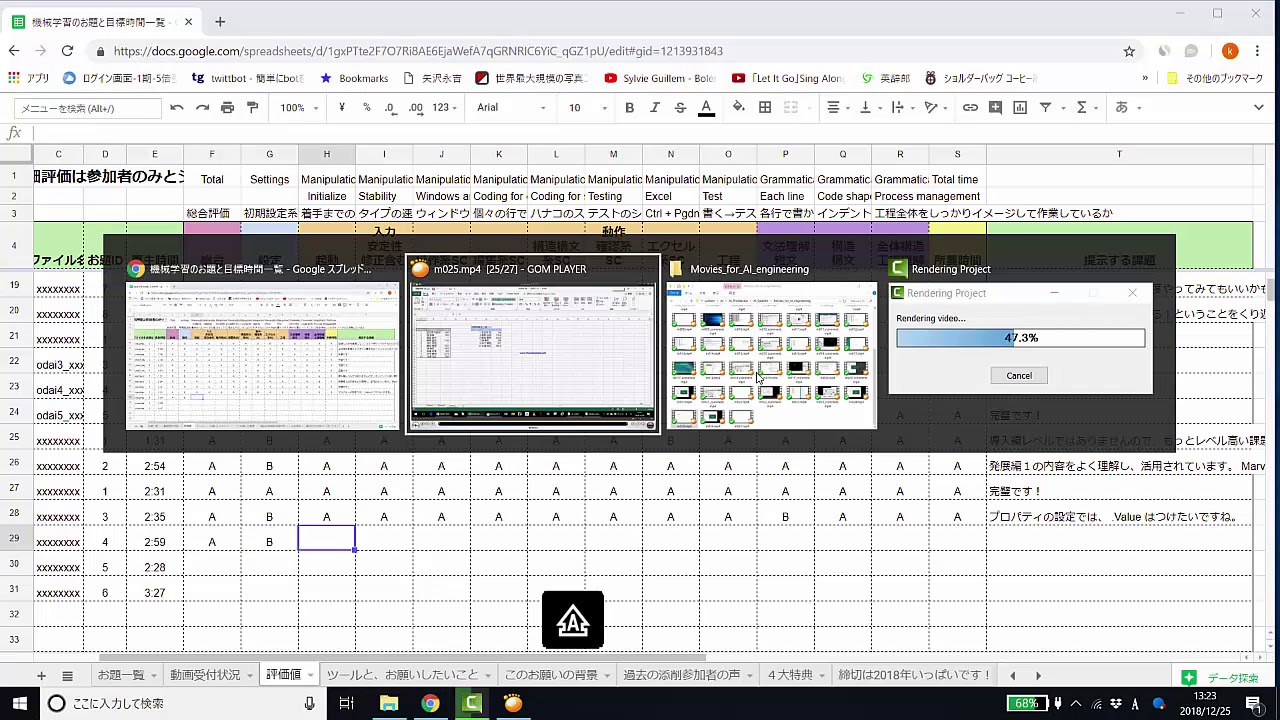The image size is (1280, 720).
Task: Click the paint format icon
Action: (x=252, y=108)
